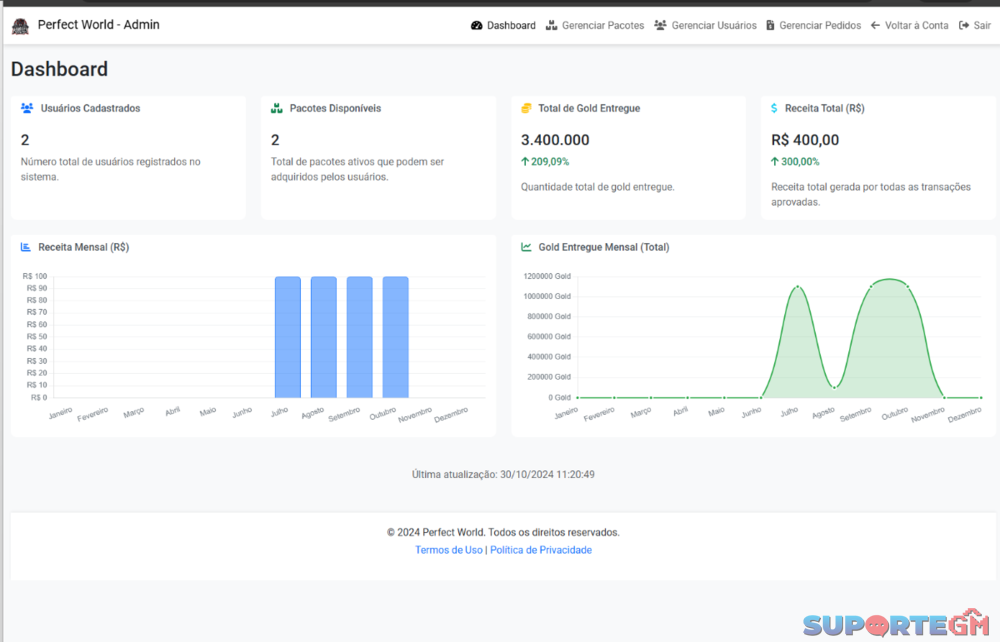
Task: Click the Gold Entregue Mensal line chart icon
Action: (x=526, y=247)
